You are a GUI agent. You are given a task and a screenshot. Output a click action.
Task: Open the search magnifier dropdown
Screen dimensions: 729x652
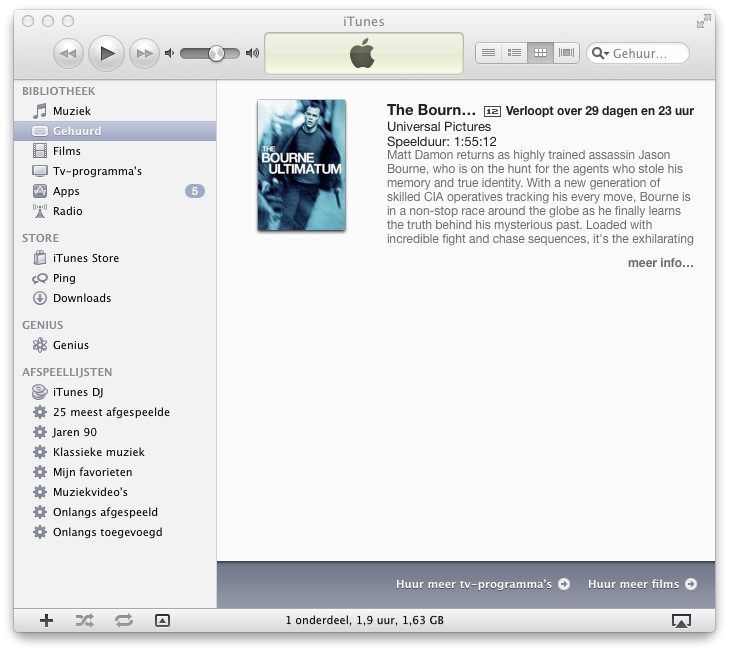[600, 53]
